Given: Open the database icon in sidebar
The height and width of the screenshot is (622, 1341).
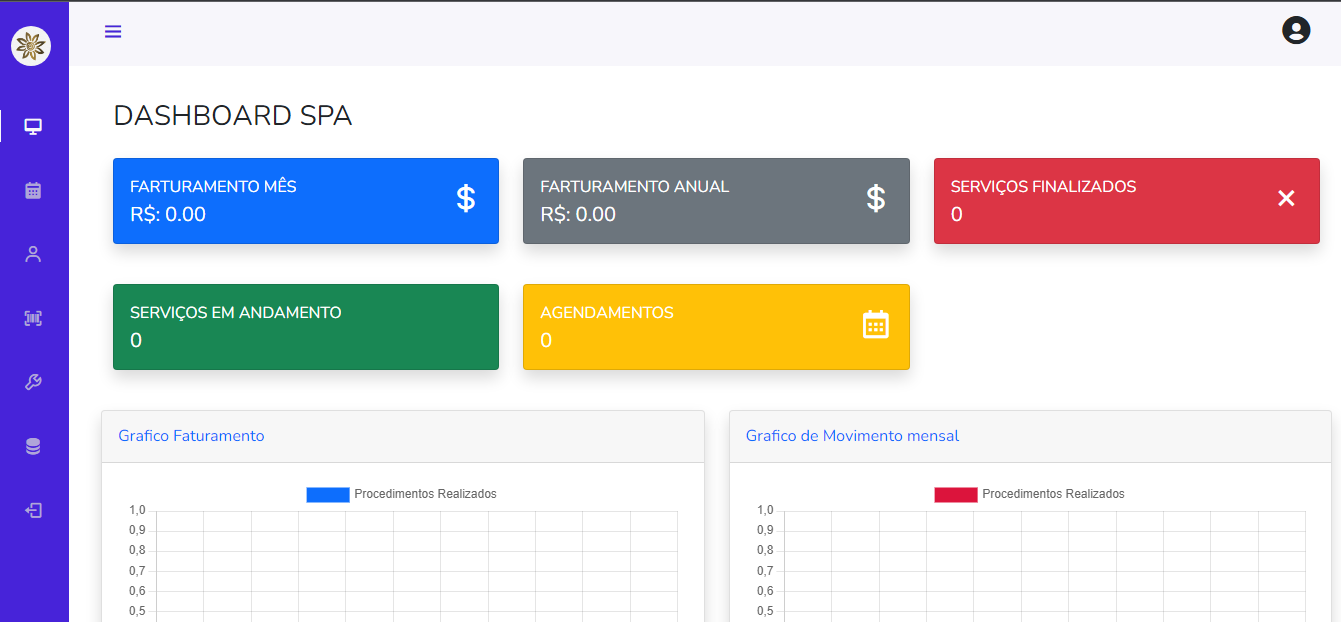Looking at the screenshot, I should pyautogui.click(x=33, y=446).
